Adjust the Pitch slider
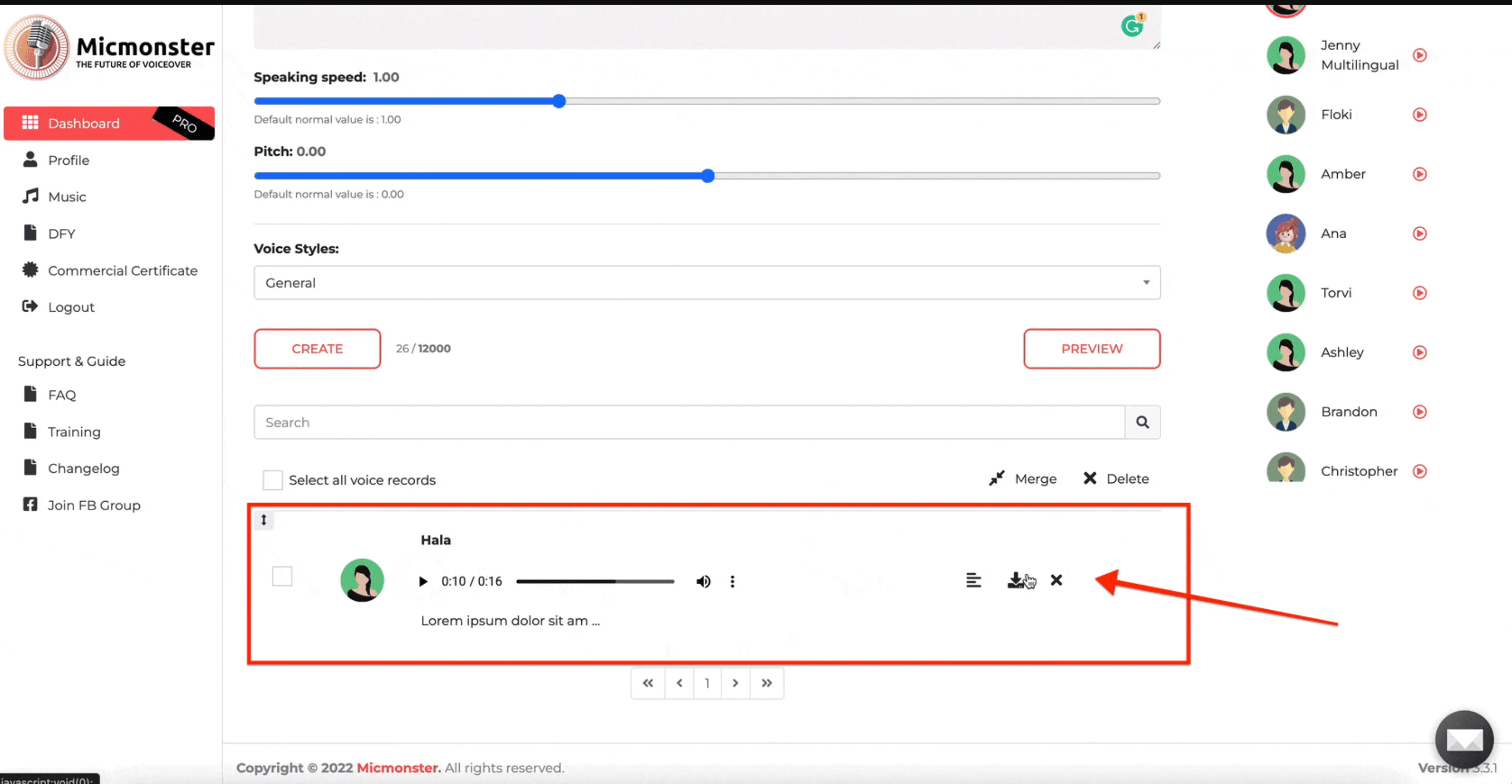 coord(707,175)
